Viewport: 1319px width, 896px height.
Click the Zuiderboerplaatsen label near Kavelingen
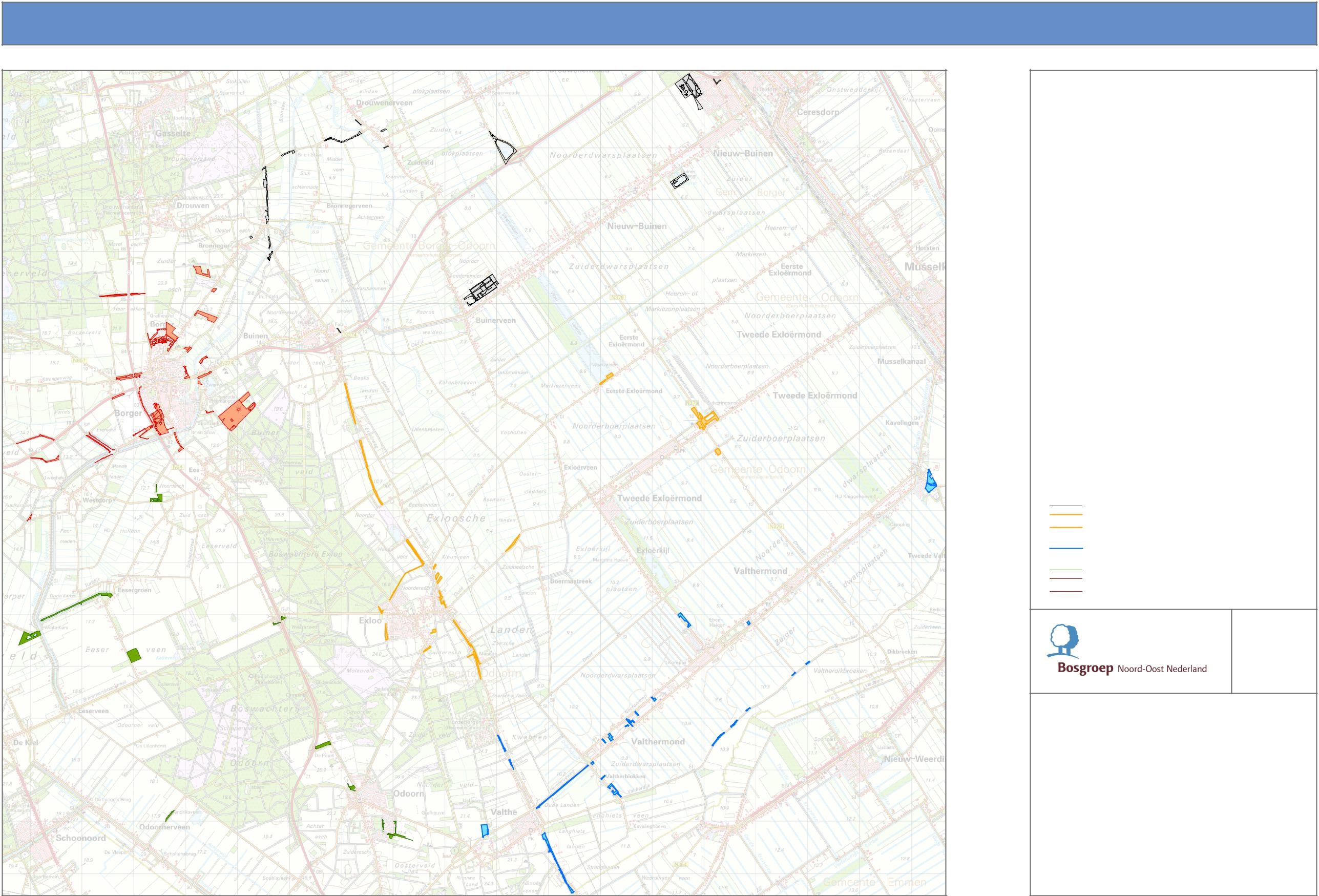(781, 439)
